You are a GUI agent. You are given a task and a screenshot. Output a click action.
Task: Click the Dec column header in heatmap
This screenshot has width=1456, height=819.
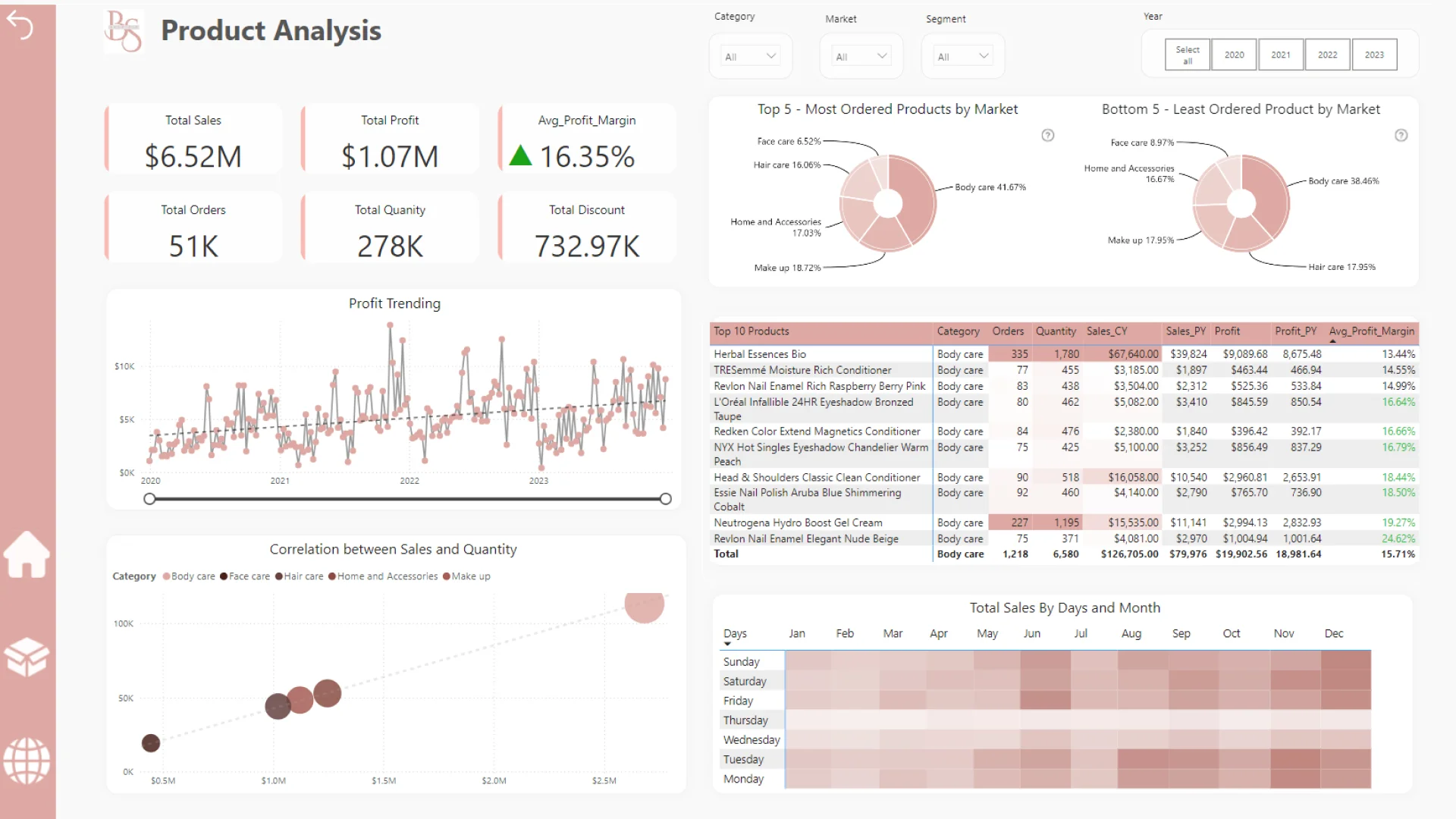1334,633
